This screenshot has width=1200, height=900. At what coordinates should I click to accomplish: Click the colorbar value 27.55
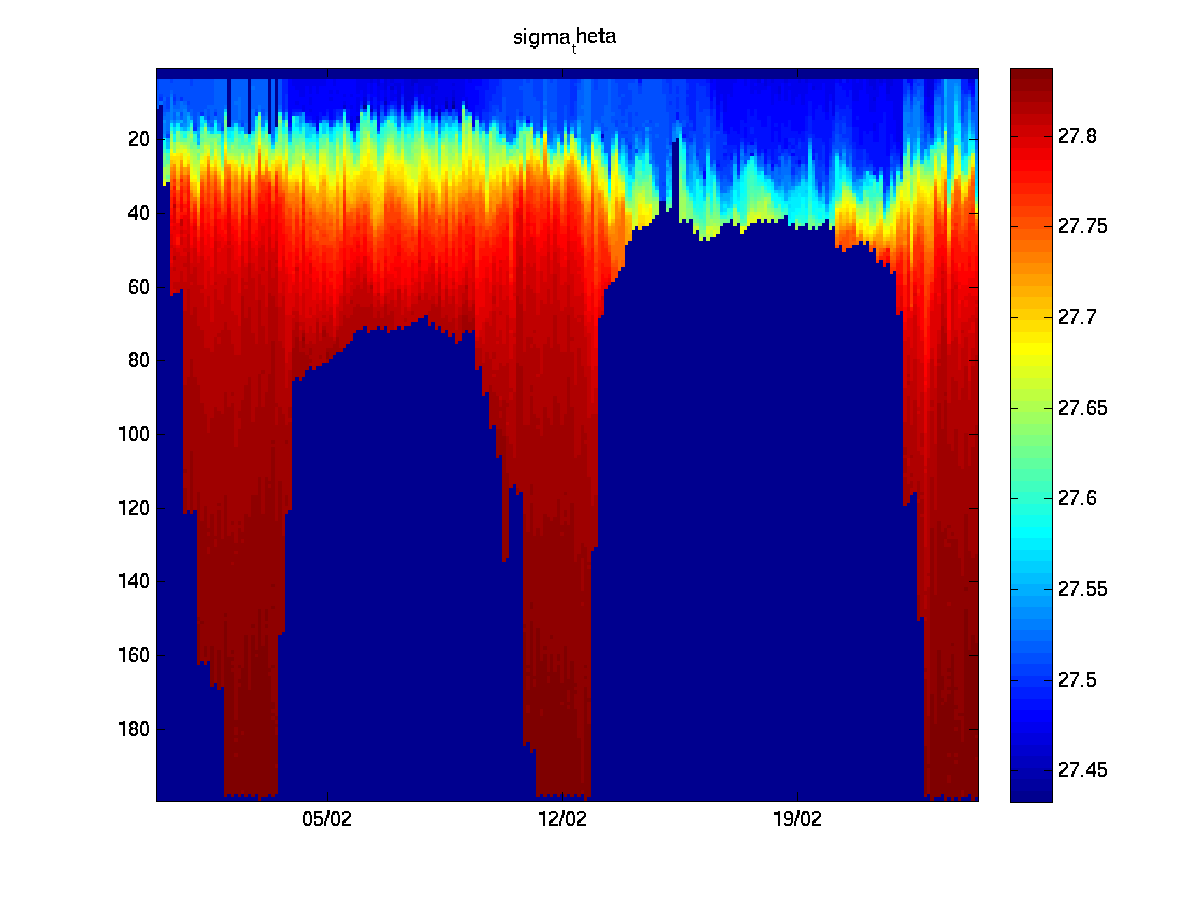pyautogui.click(x=1082, y=589)
